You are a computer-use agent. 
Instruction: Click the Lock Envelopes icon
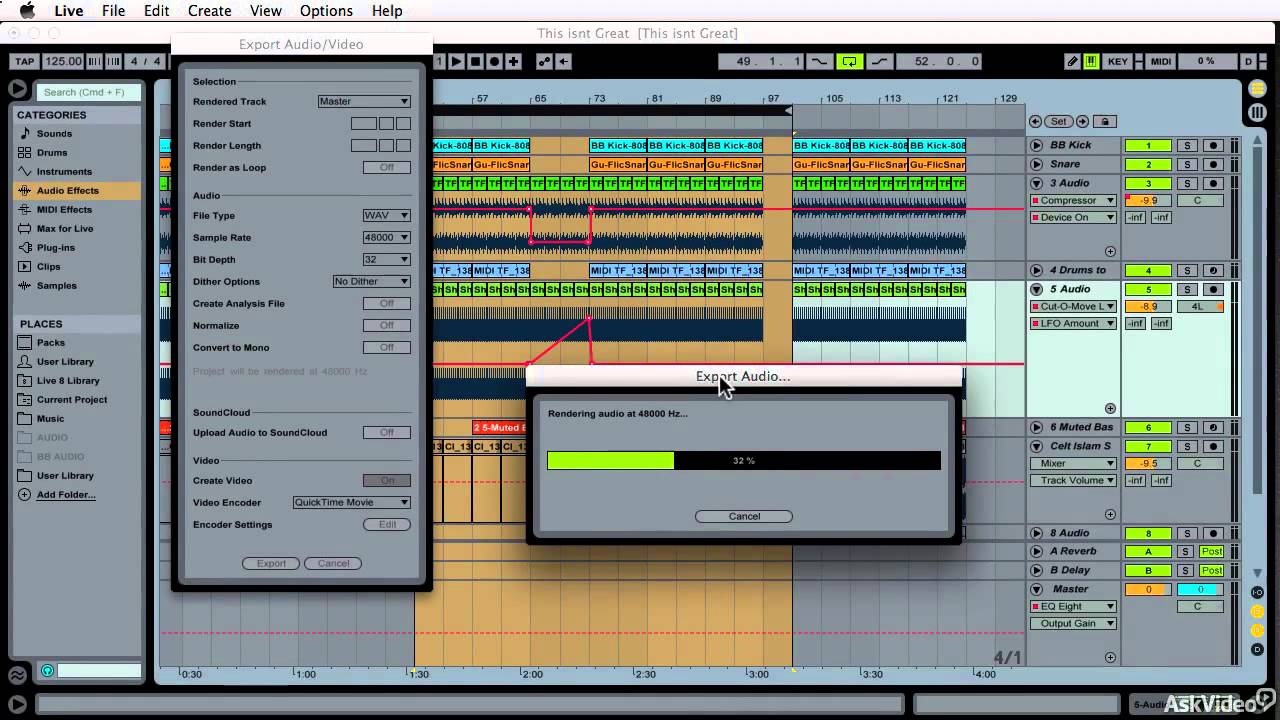pyautogui.click(x=1104, y=122)
